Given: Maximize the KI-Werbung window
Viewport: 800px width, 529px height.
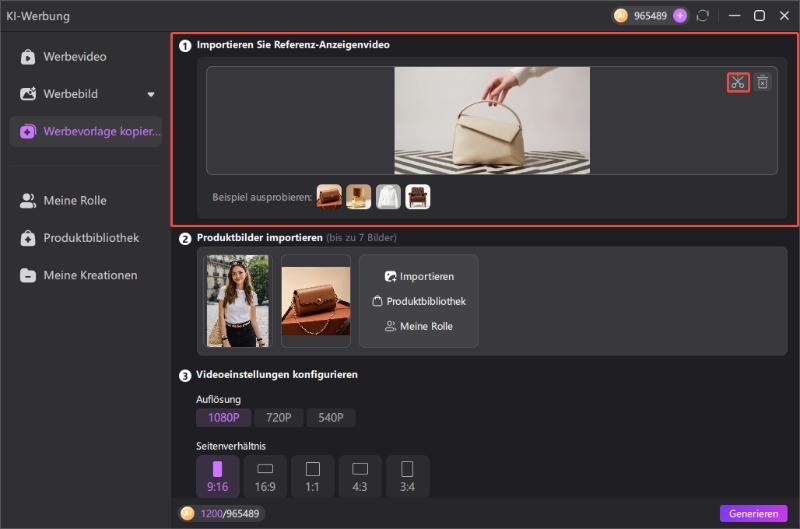Looking at the screenshot, I should pyautogui.click(x=759, y=16).
